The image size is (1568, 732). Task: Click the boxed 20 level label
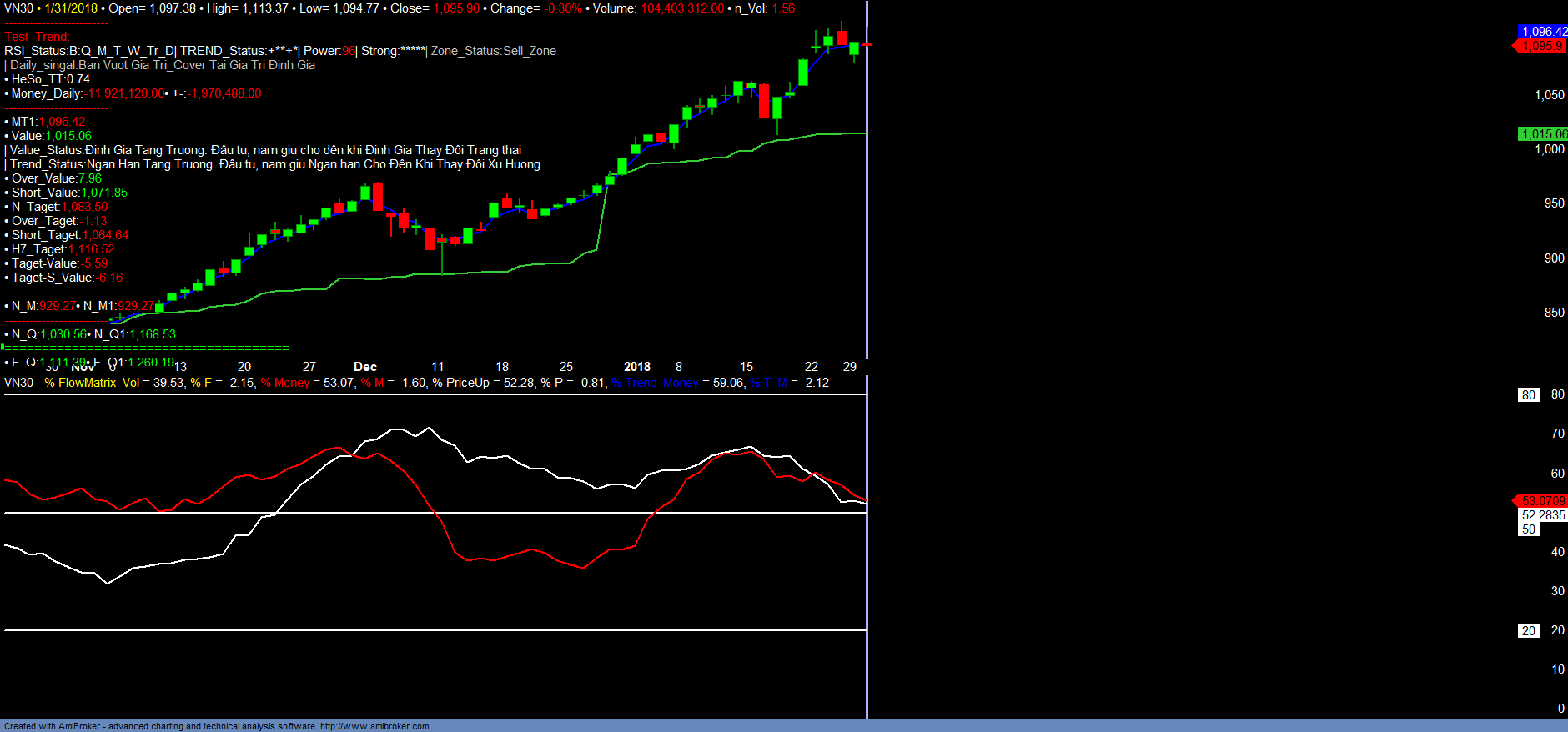[1528, 631]
